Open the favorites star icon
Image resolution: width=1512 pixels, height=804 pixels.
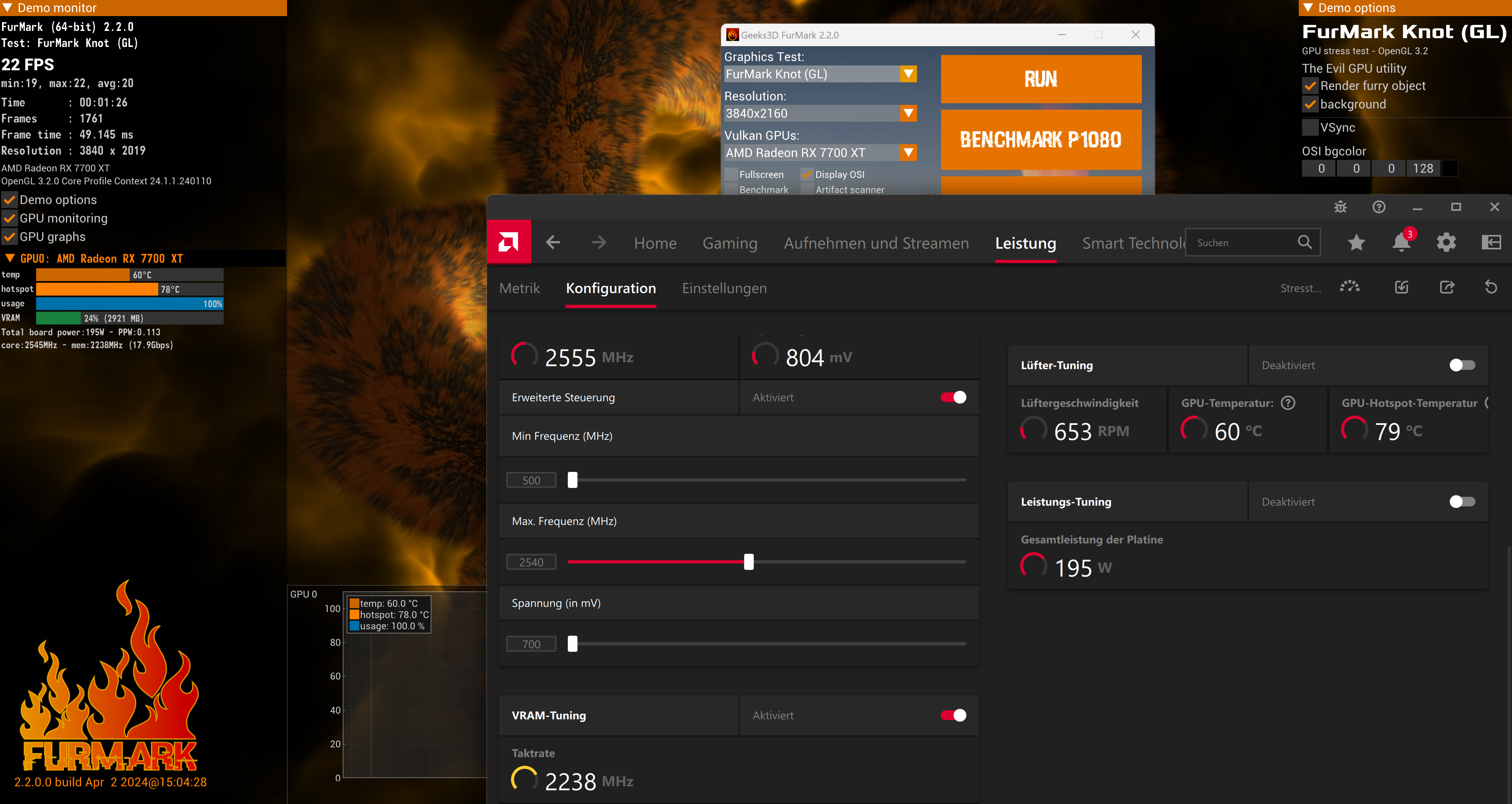click(1356, 242)
